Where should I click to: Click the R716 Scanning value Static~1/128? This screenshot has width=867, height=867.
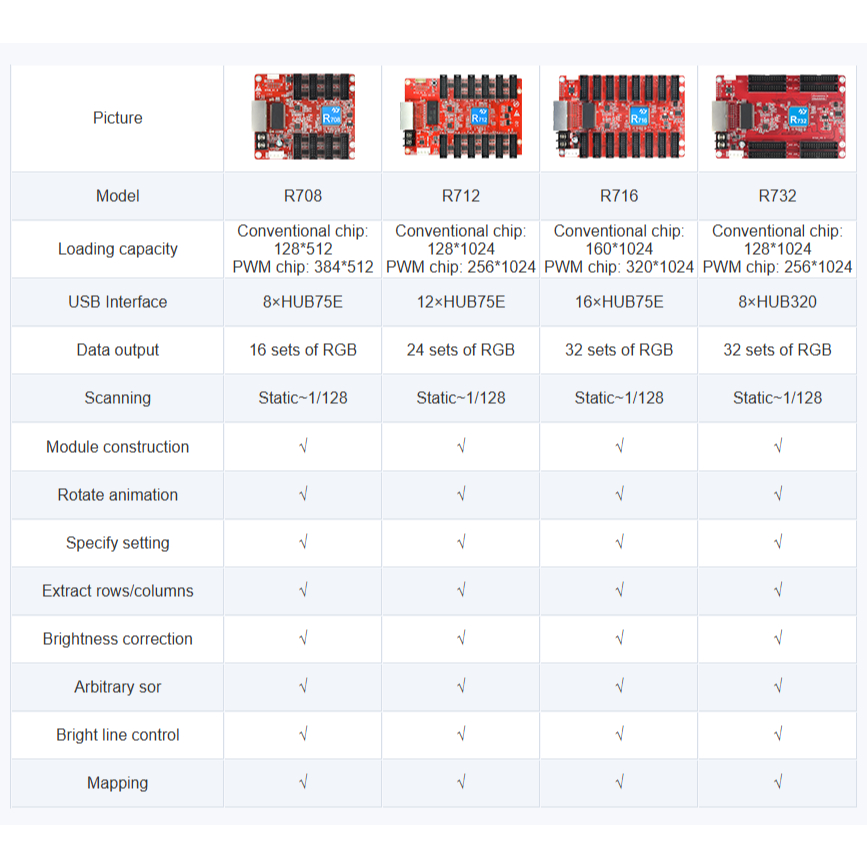619,398
